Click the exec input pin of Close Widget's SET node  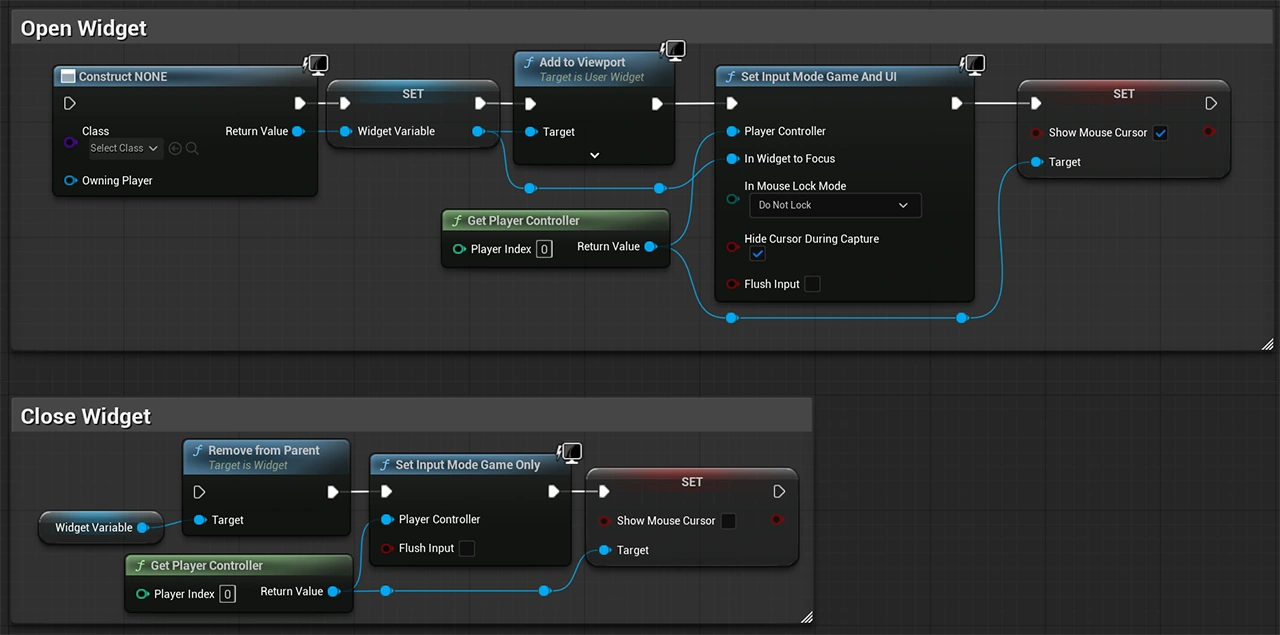point(604,491)
